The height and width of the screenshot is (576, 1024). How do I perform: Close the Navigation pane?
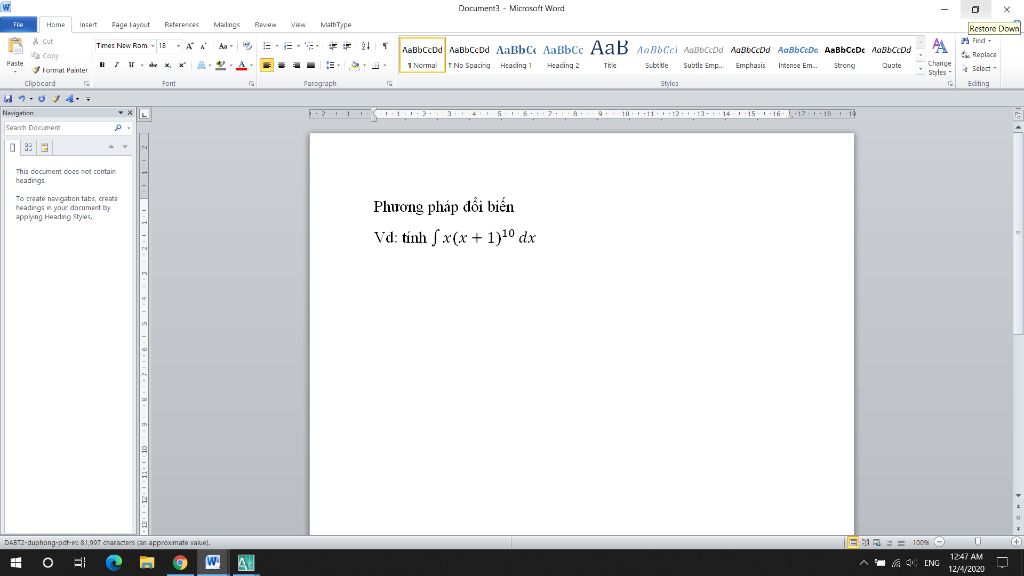pyautogui.click(x=130, y=113)
